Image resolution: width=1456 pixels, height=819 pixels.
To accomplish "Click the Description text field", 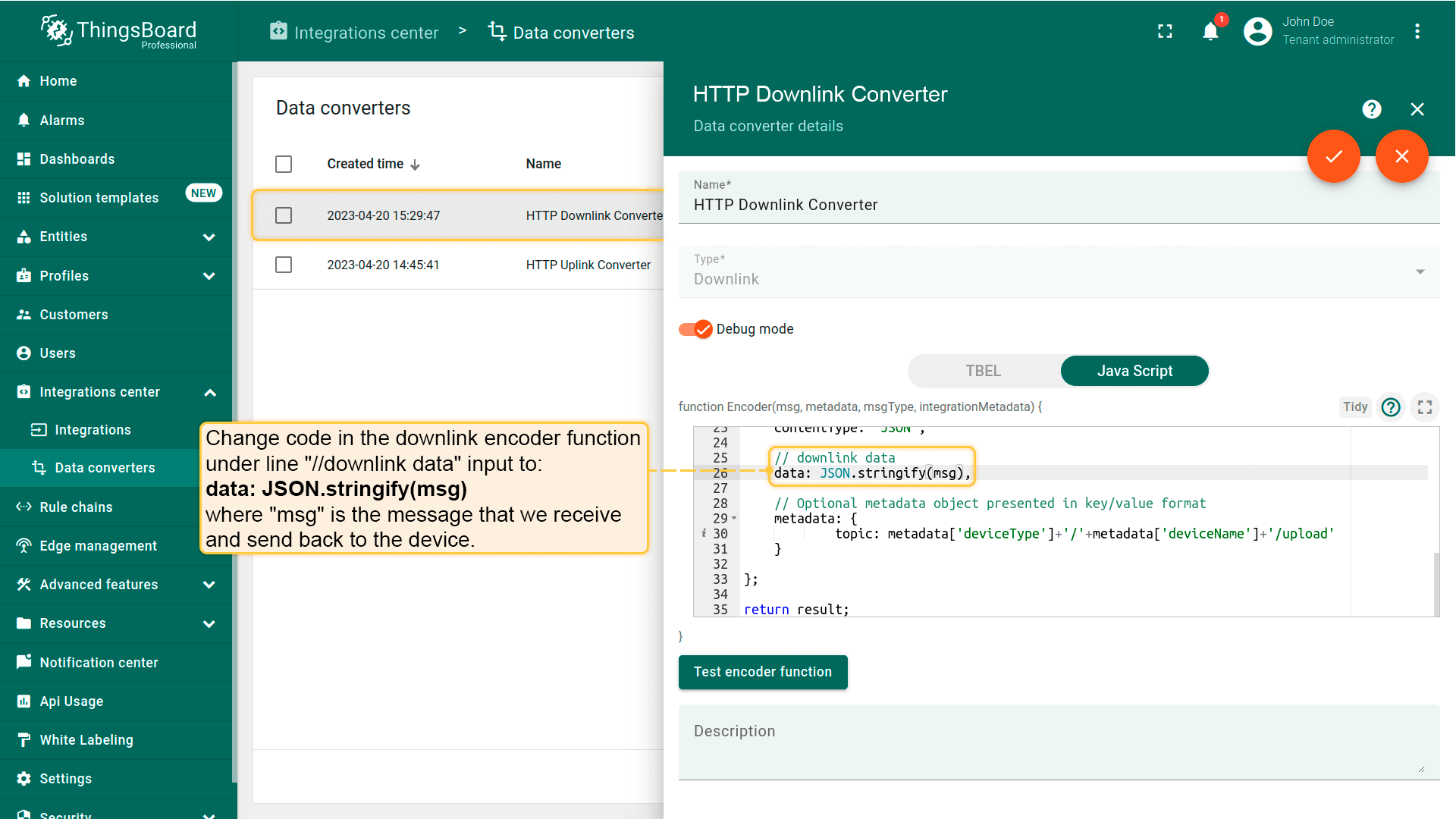I will (1058, 742).
